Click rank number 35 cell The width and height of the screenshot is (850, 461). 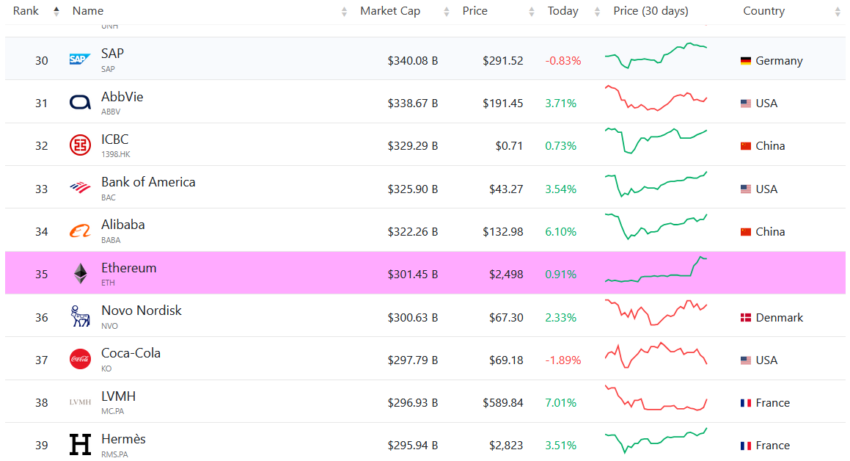pyautogui.click(x=42, y=274)
